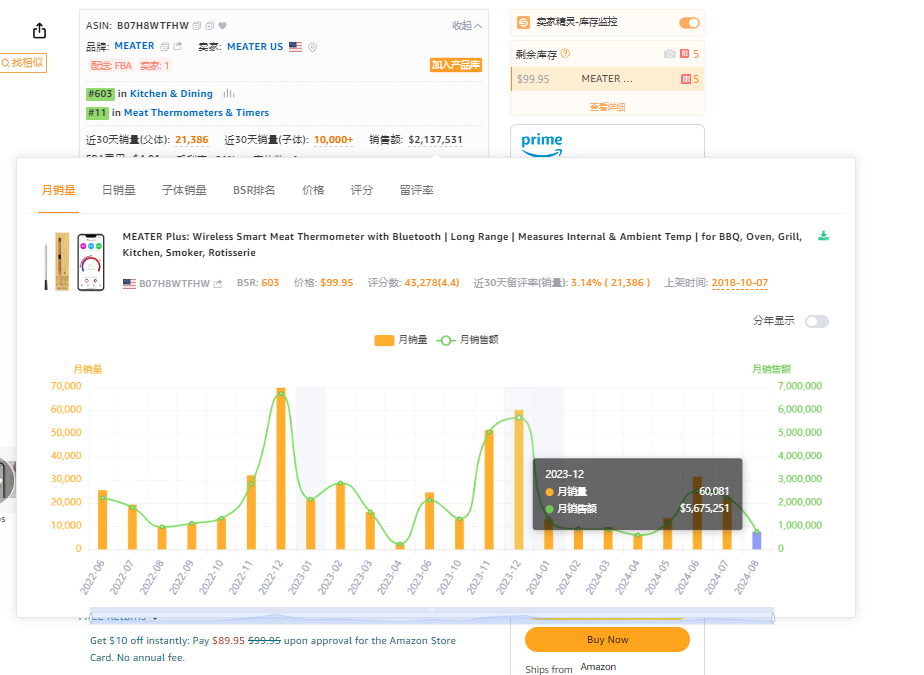
Task: Select the $99.95 MEATER stock row
Action: pos(607,79)
